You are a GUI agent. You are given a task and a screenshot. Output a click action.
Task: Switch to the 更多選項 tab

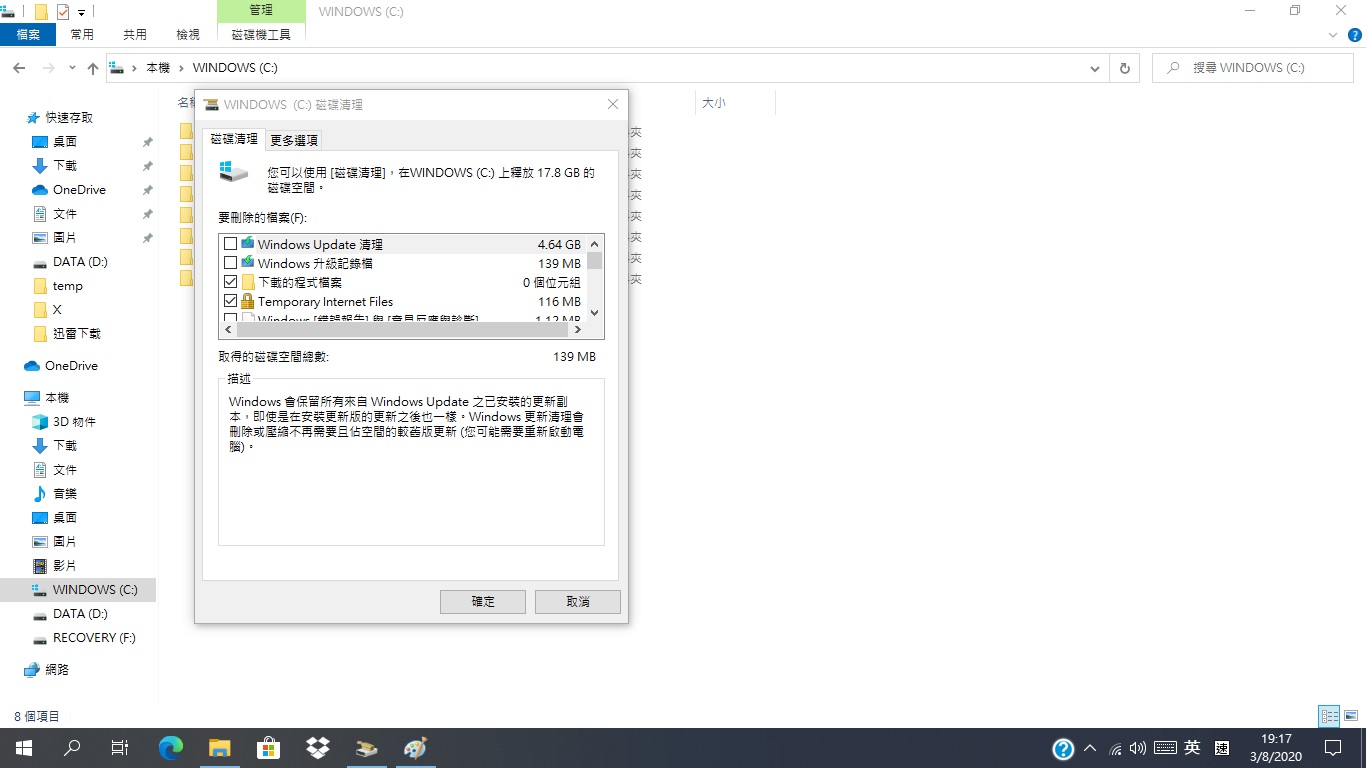click(x=294, y=140)
